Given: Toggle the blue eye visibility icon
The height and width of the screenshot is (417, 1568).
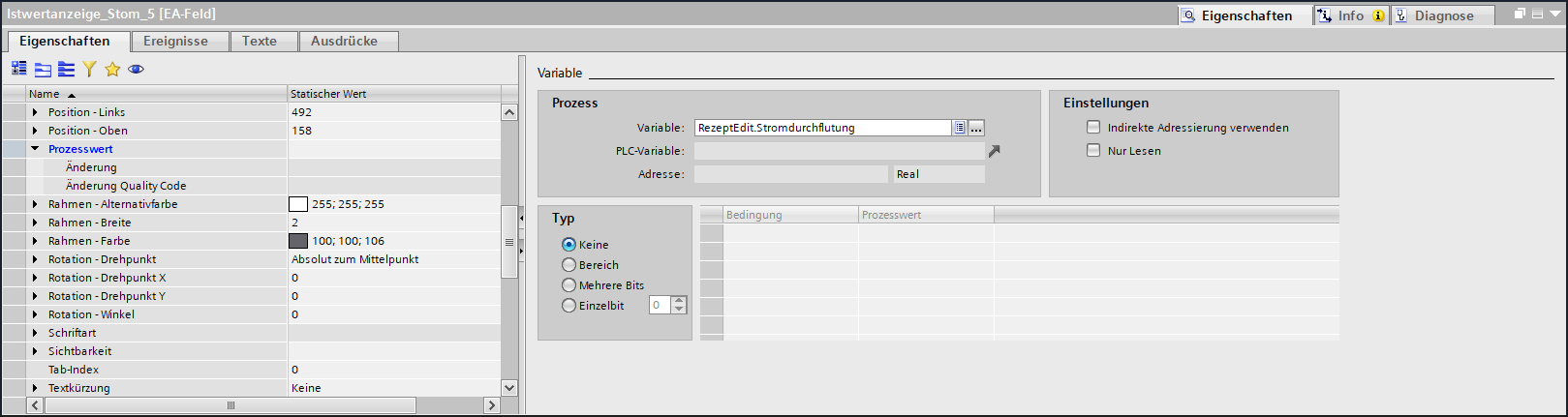Looking at the screenshot, I should pos(136,69).
